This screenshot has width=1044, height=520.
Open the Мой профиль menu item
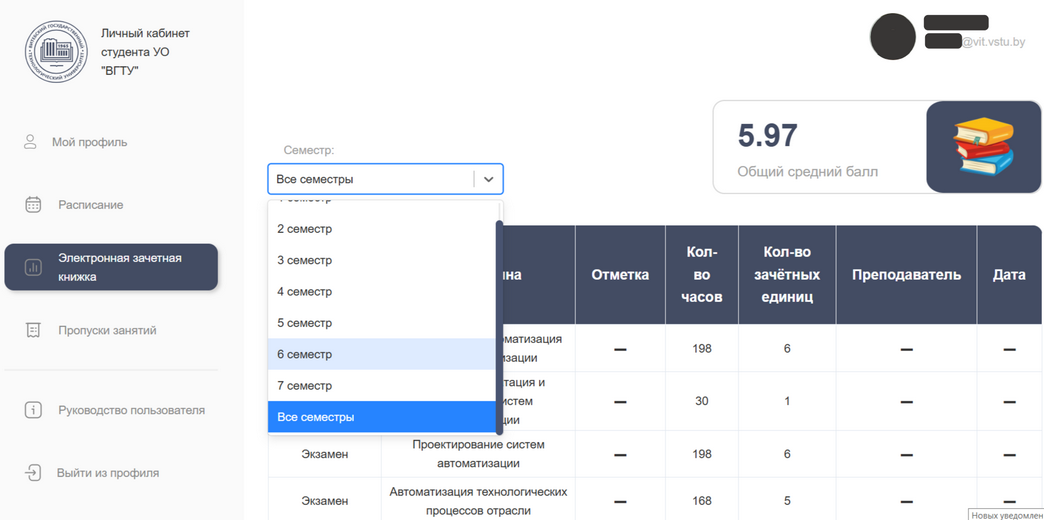point(90,142)
